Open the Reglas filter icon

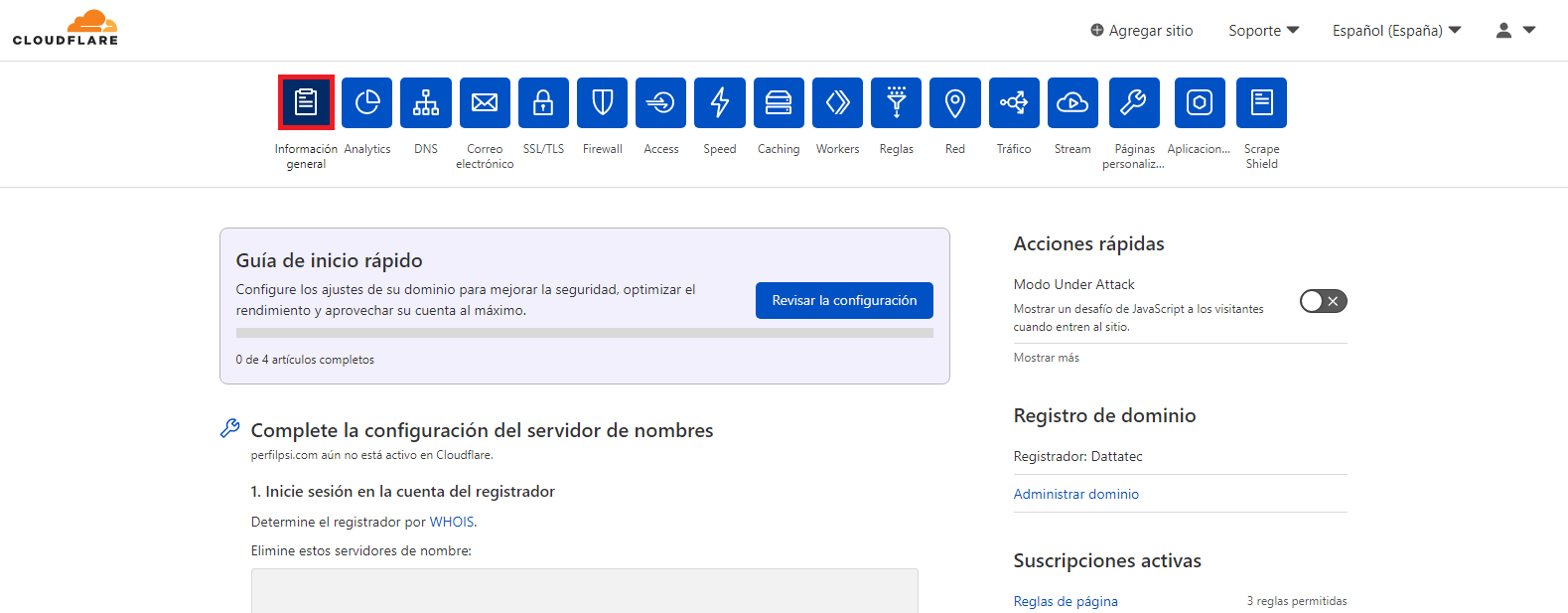point(896,102)
